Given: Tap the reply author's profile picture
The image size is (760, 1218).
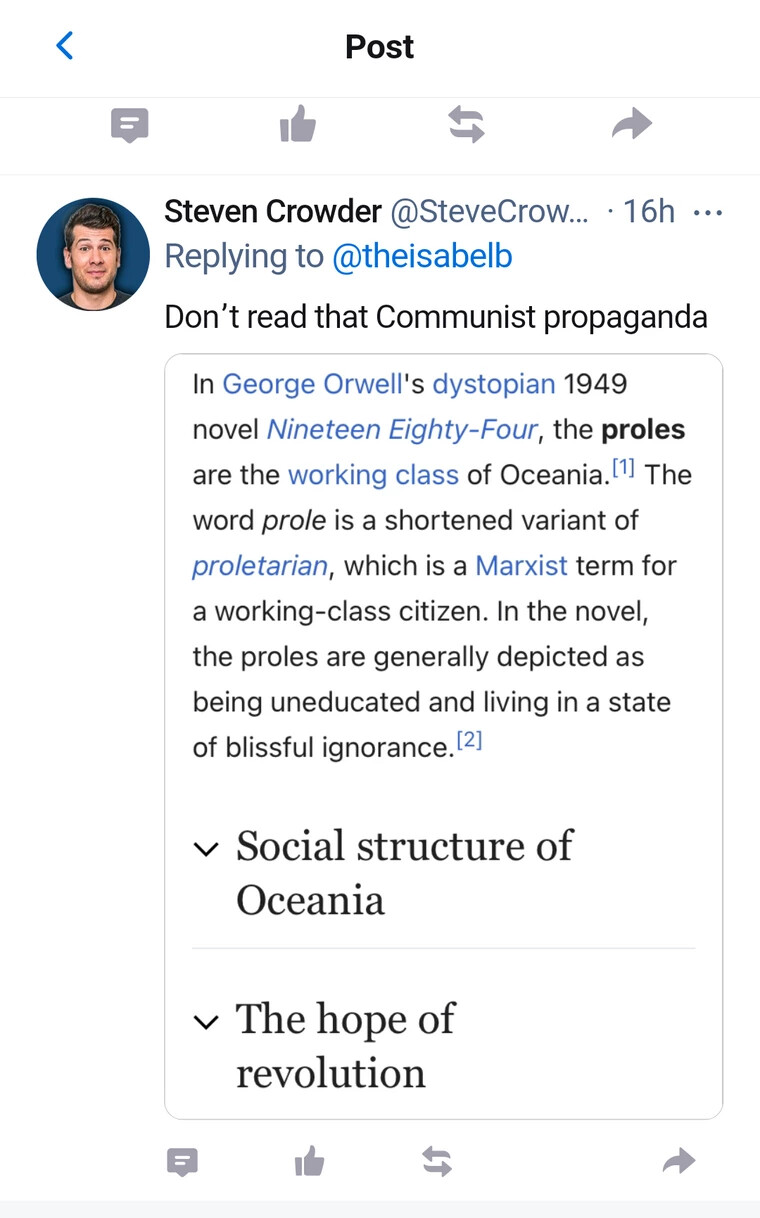Looking at the screenshot, I should pos(93,254).
